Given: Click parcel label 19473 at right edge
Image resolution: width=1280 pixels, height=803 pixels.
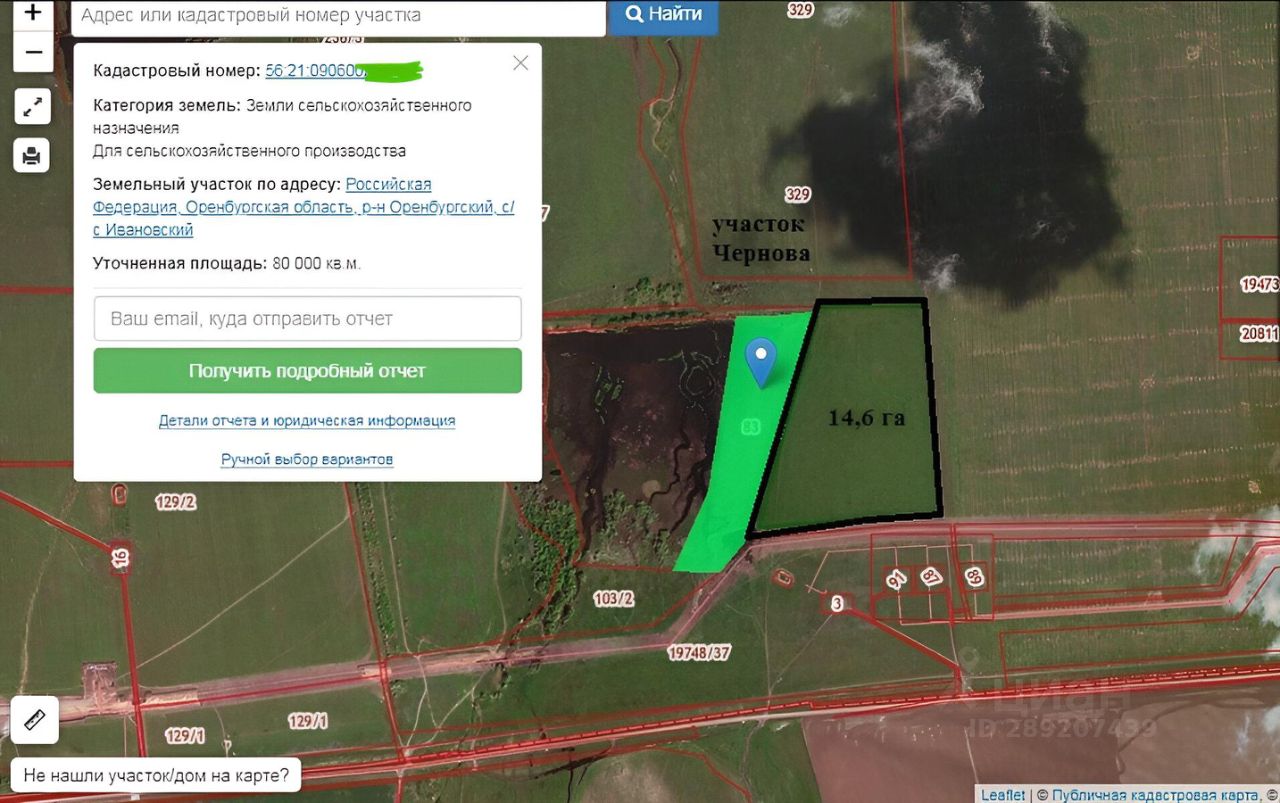Looking at the screenshot, I should pyautogui.click(x=1259, y=284).
